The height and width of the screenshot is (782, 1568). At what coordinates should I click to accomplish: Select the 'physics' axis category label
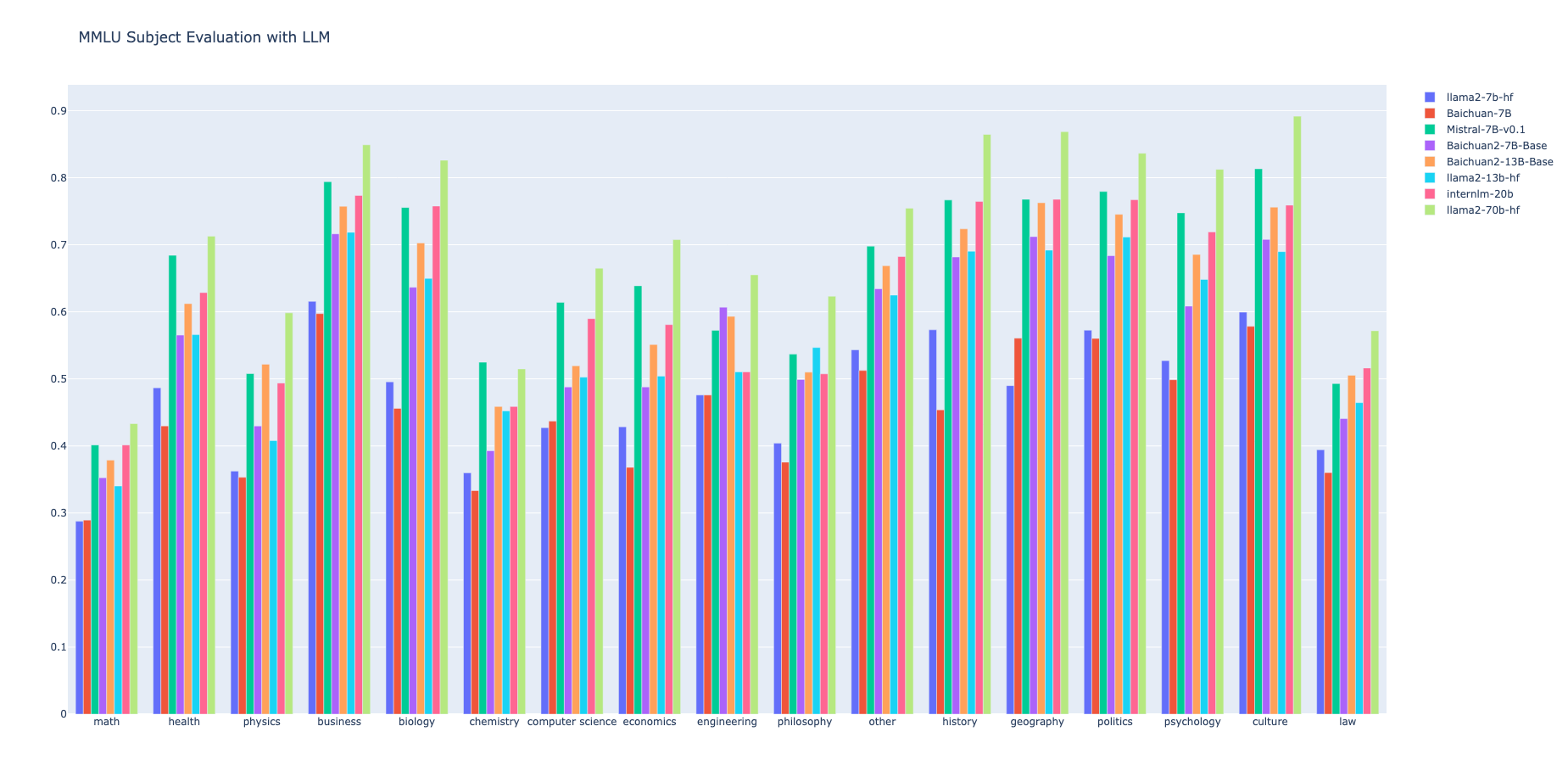[262, 722]
